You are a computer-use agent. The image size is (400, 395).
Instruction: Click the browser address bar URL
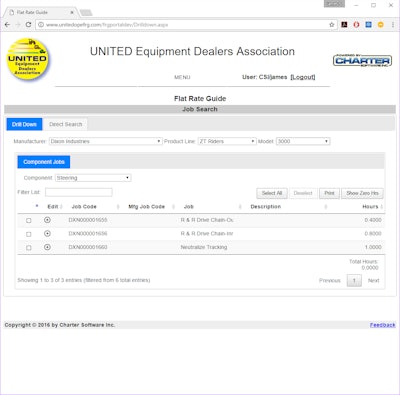point(107,25)
